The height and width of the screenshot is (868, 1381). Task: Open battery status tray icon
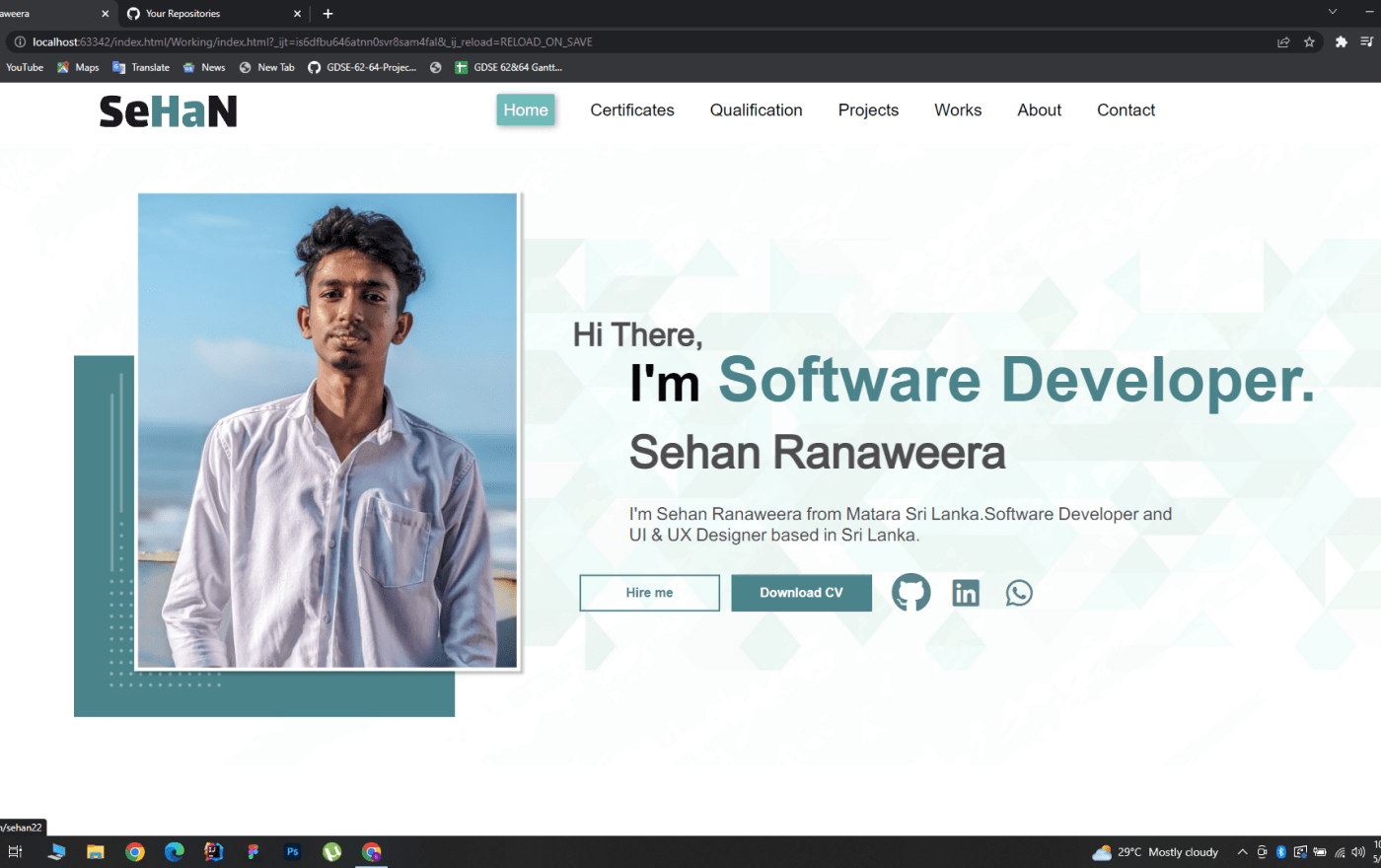pos(1320,852)
